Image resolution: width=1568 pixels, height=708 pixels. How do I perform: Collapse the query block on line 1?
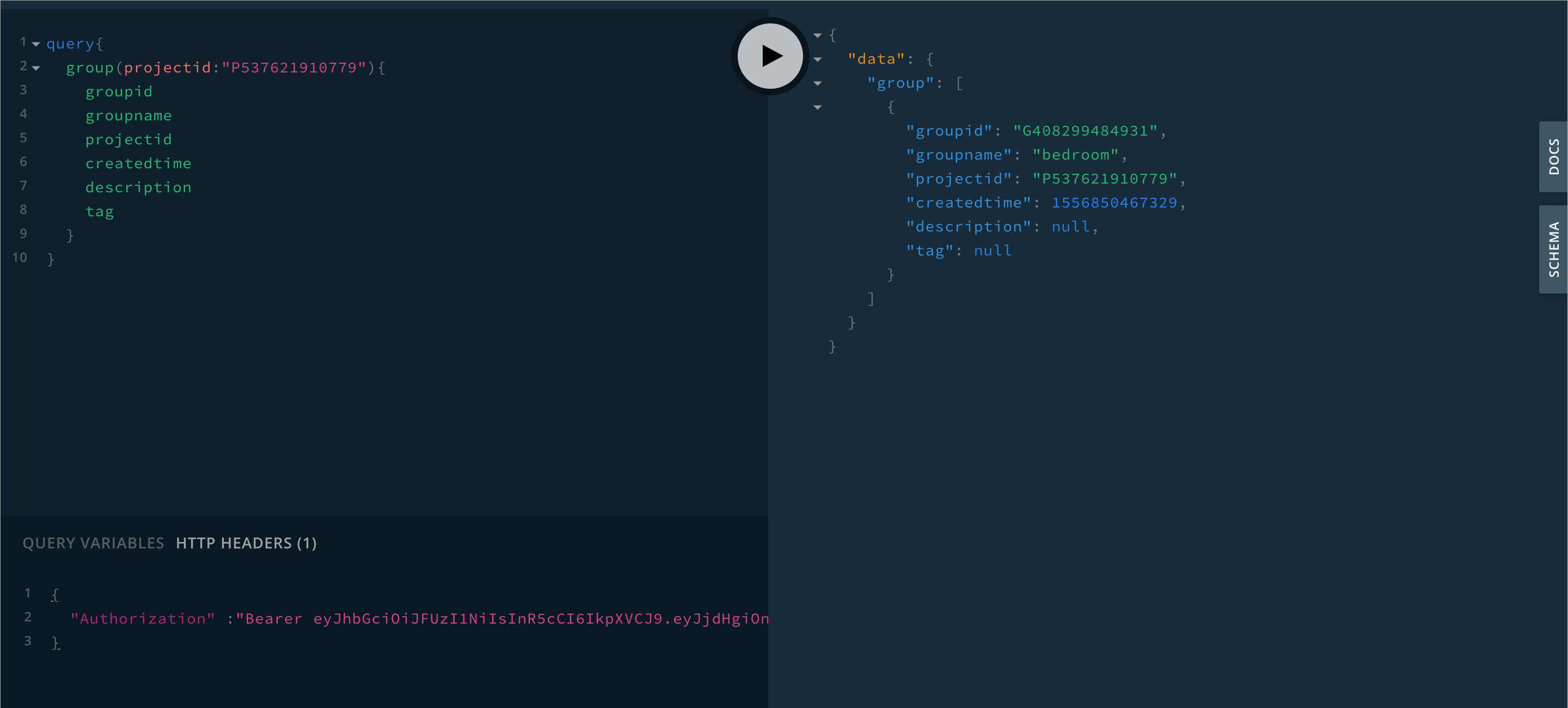point(36,44)
